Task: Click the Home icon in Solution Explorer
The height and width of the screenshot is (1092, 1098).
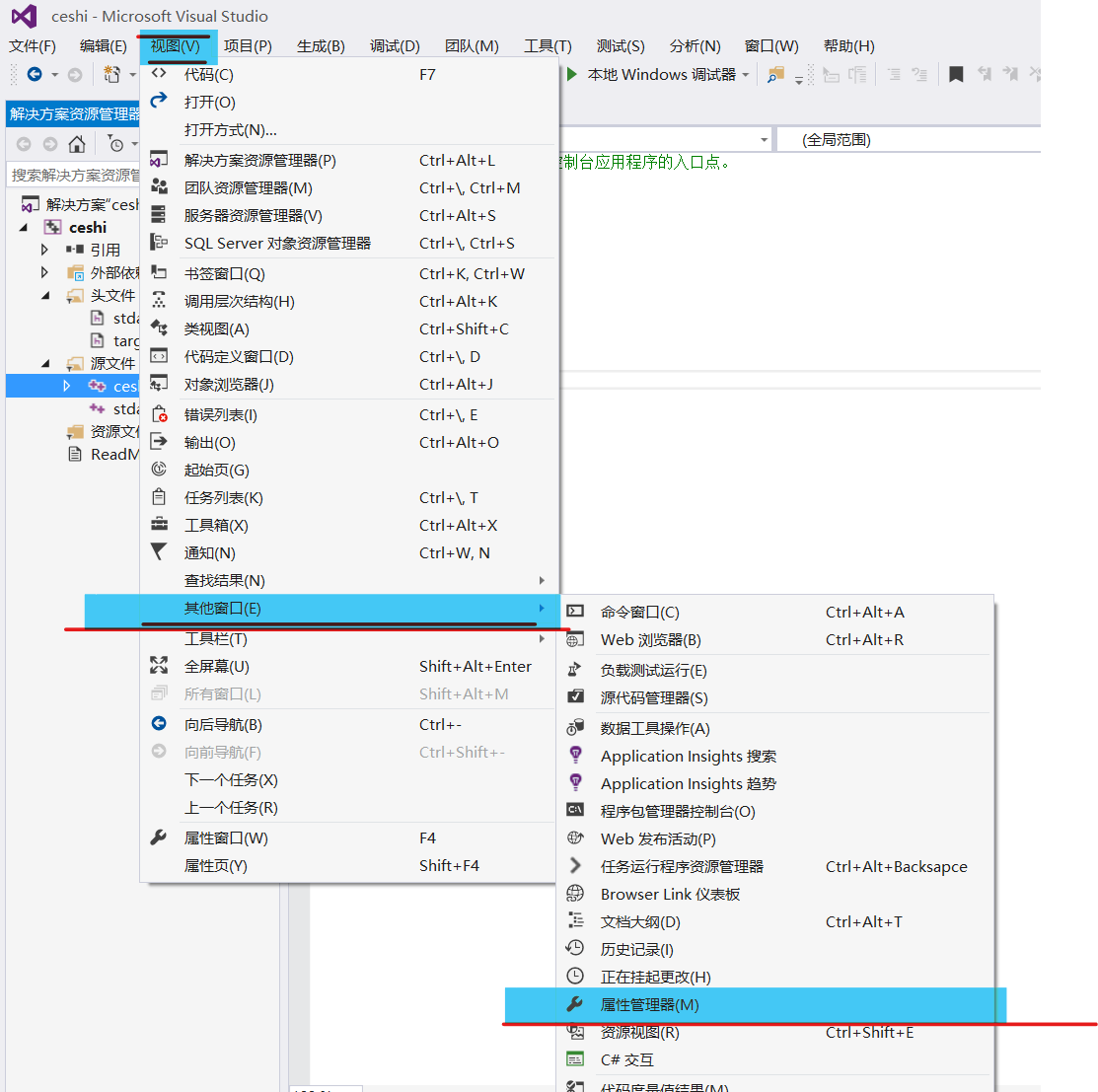Action: [x=77, y=144]
